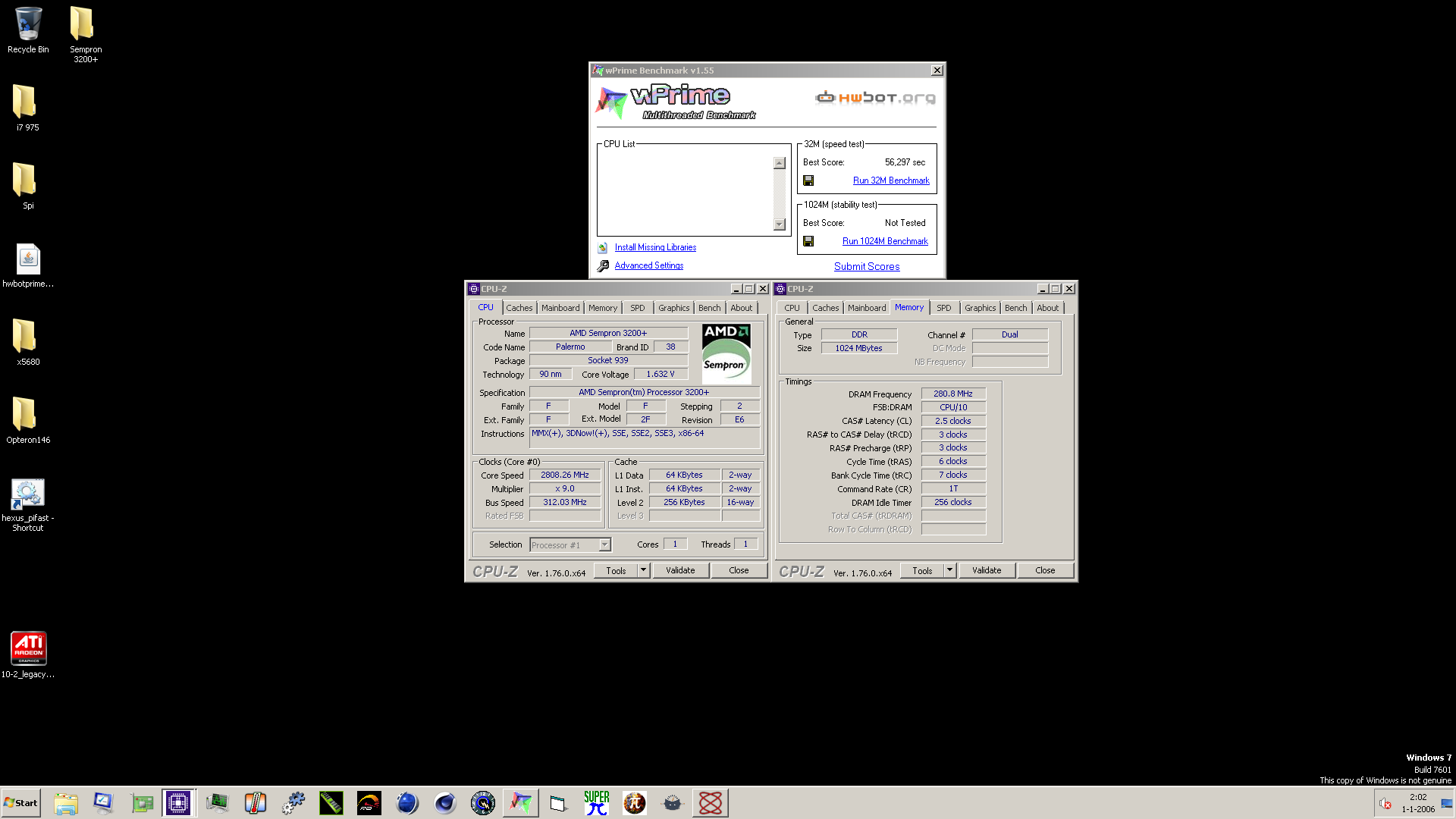
Task: Open the Windows Start button
Action: click(x=20, y=803)
